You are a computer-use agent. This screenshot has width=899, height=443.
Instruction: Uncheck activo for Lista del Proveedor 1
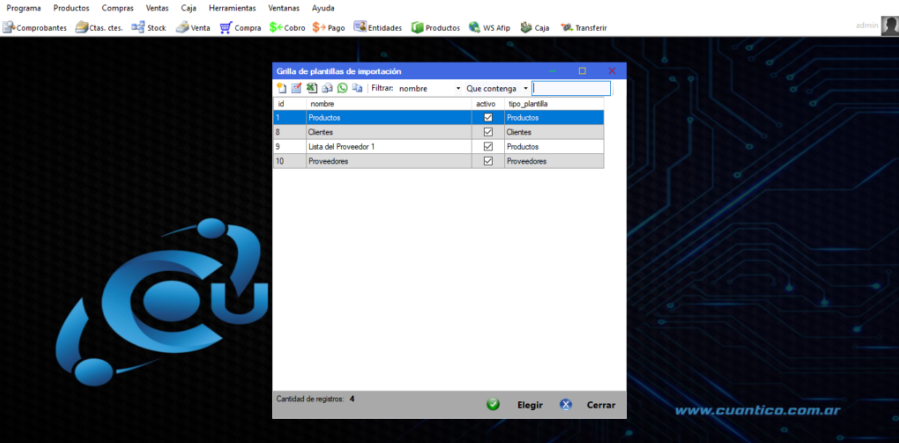pyautogui.click(x=488, y=146)
